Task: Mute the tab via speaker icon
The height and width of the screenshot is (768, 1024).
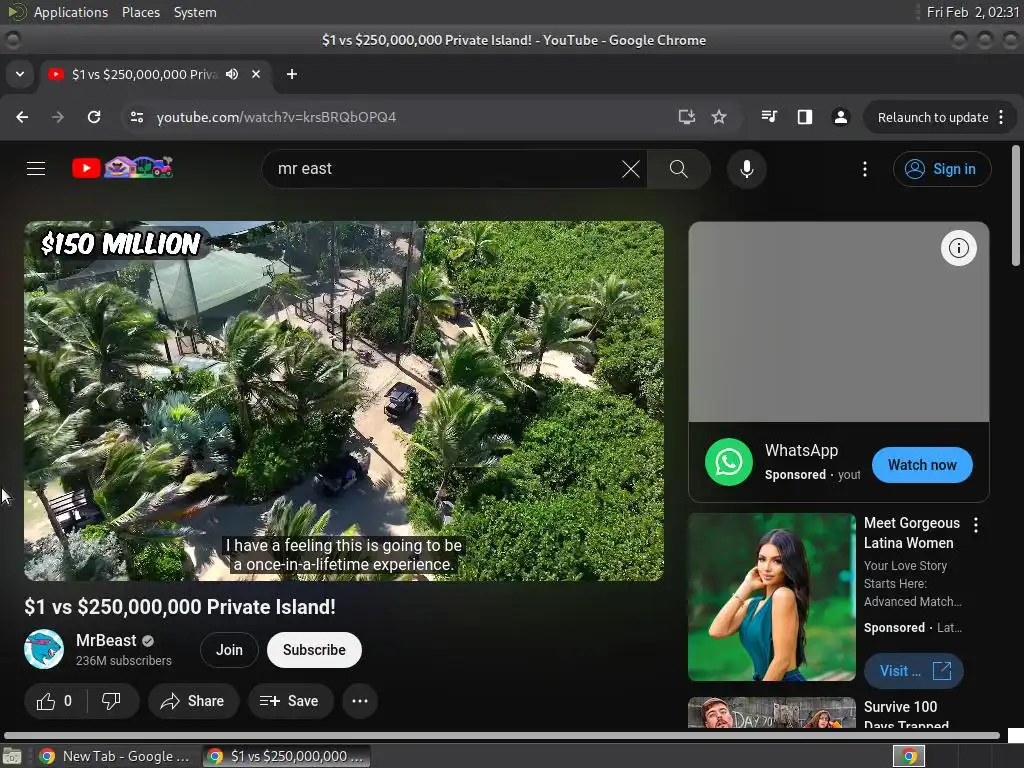Action: [x=232, y=74]
